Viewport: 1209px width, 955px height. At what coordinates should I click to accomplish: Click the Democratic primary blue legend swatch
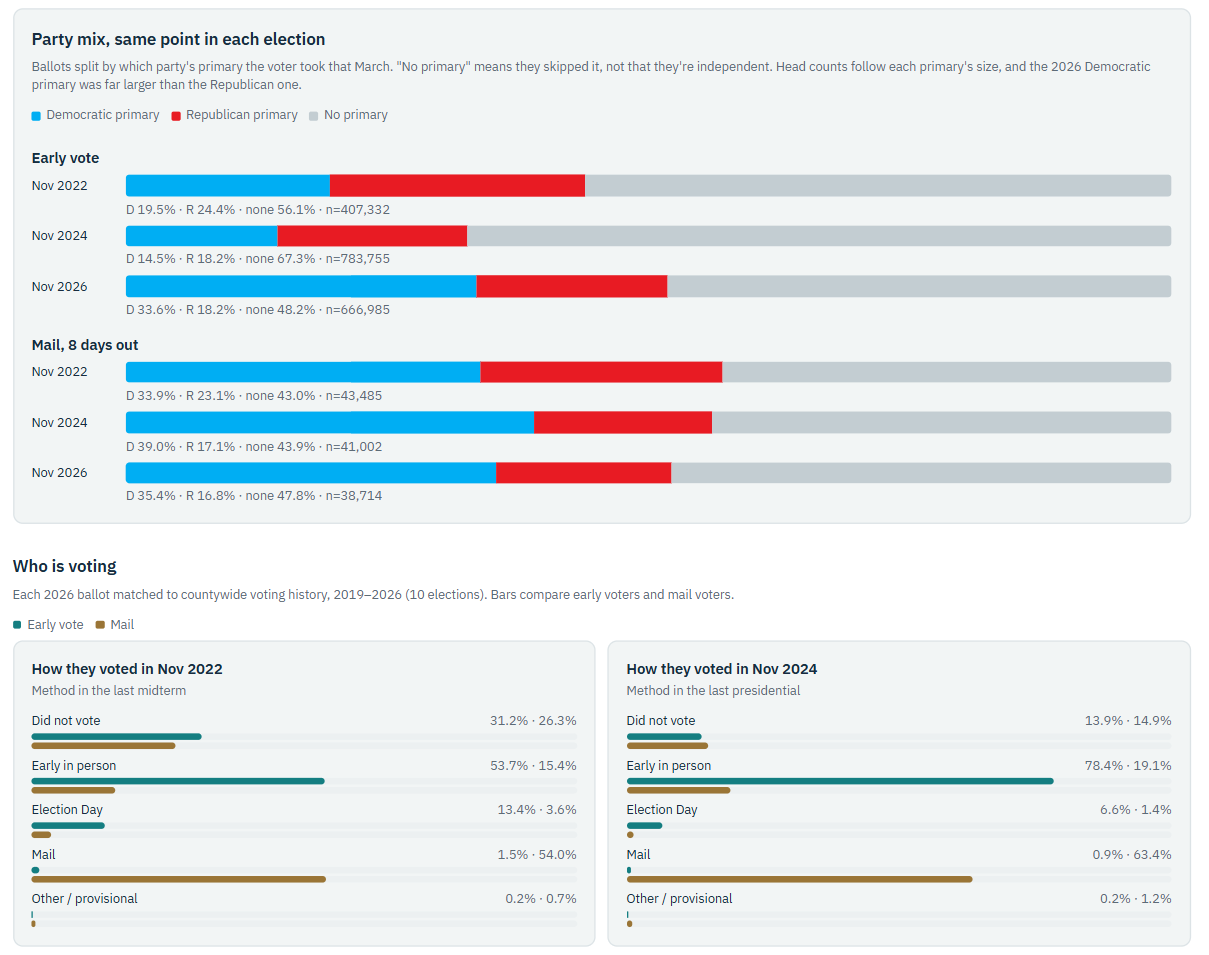tap(37, 116)
